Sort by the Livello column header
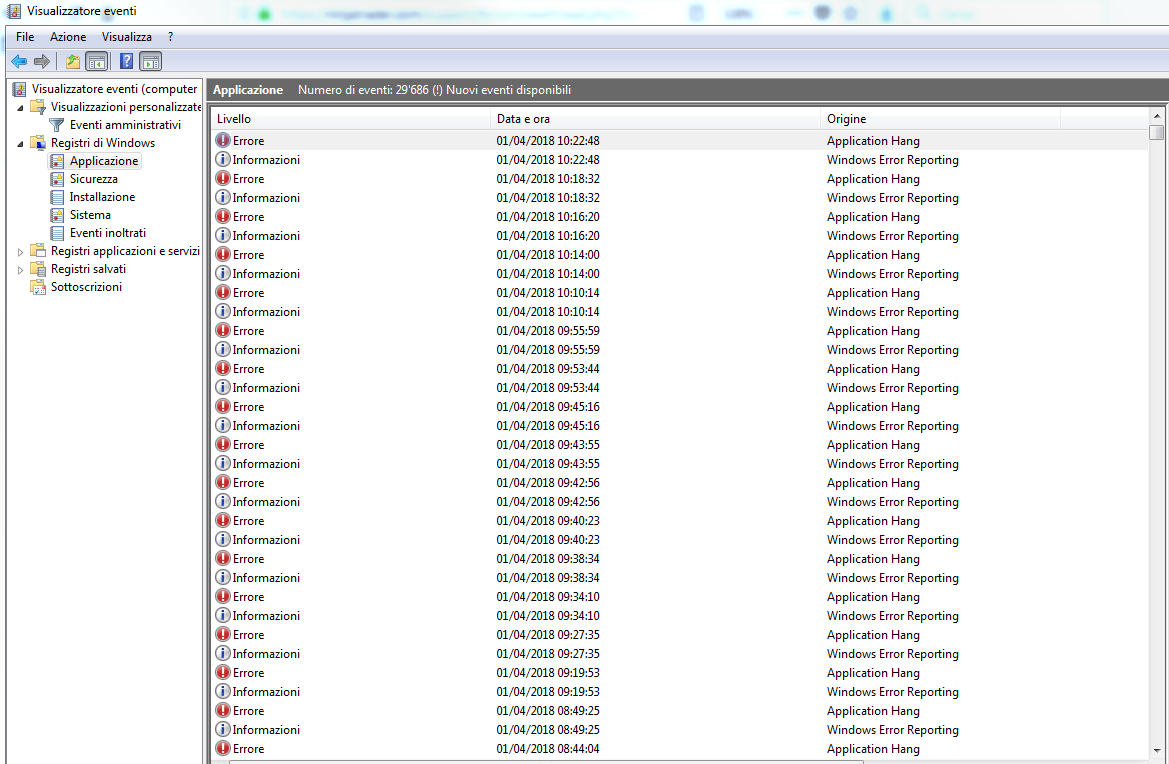The width and height of the screenshot is (1169, 764). 351,119
